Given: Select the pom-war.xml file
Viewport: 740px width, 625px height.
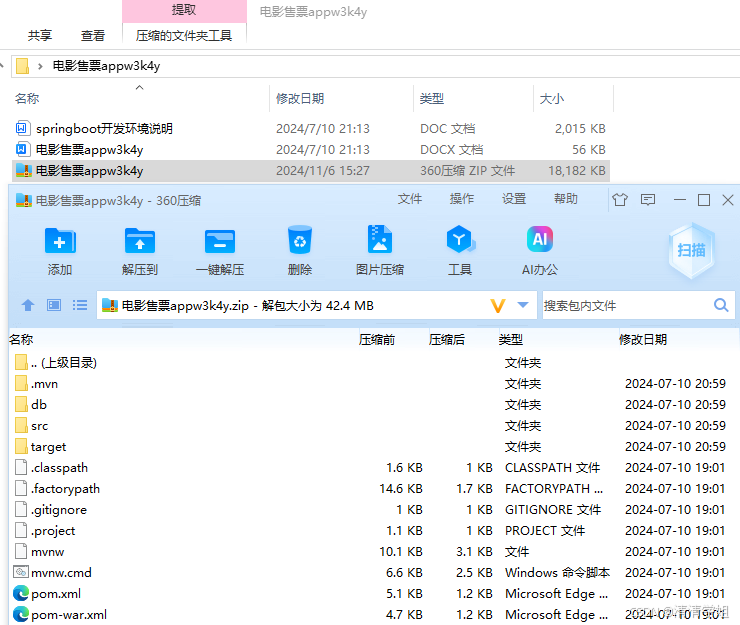Looking at the screenshot, I should coord(69,615).
